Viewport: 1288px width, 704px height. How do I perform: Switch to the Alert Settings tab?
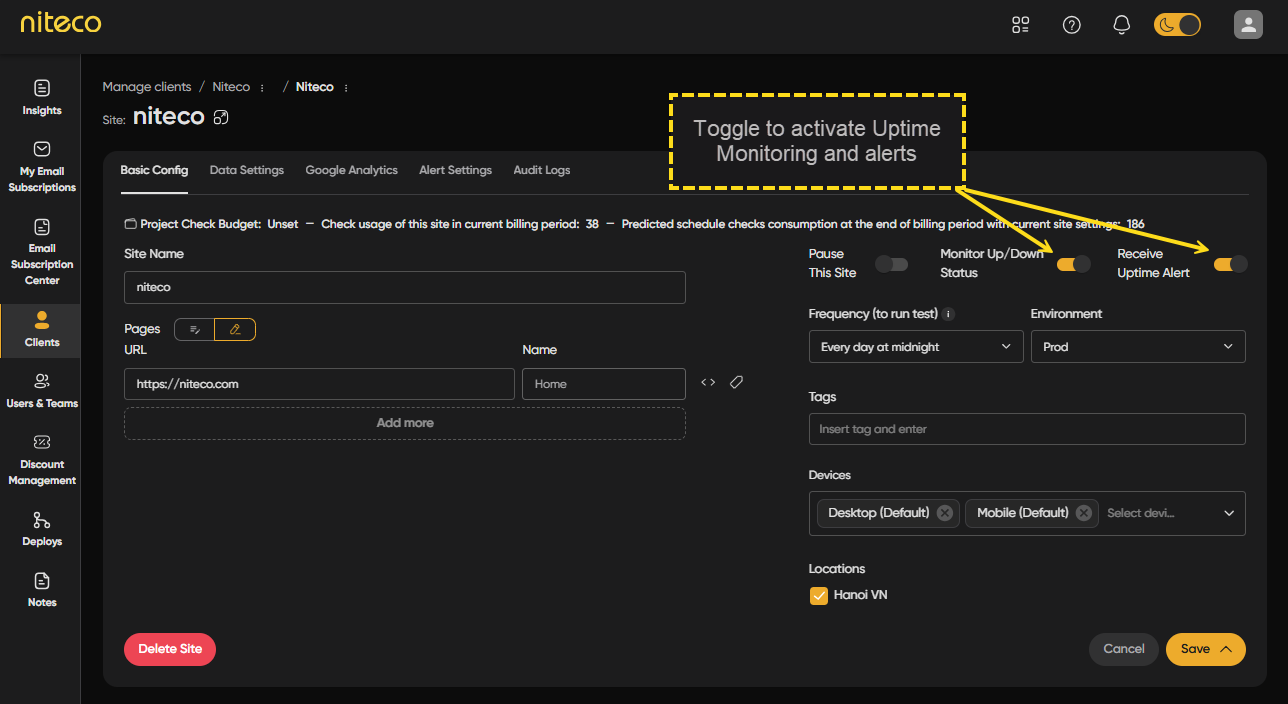455,170
